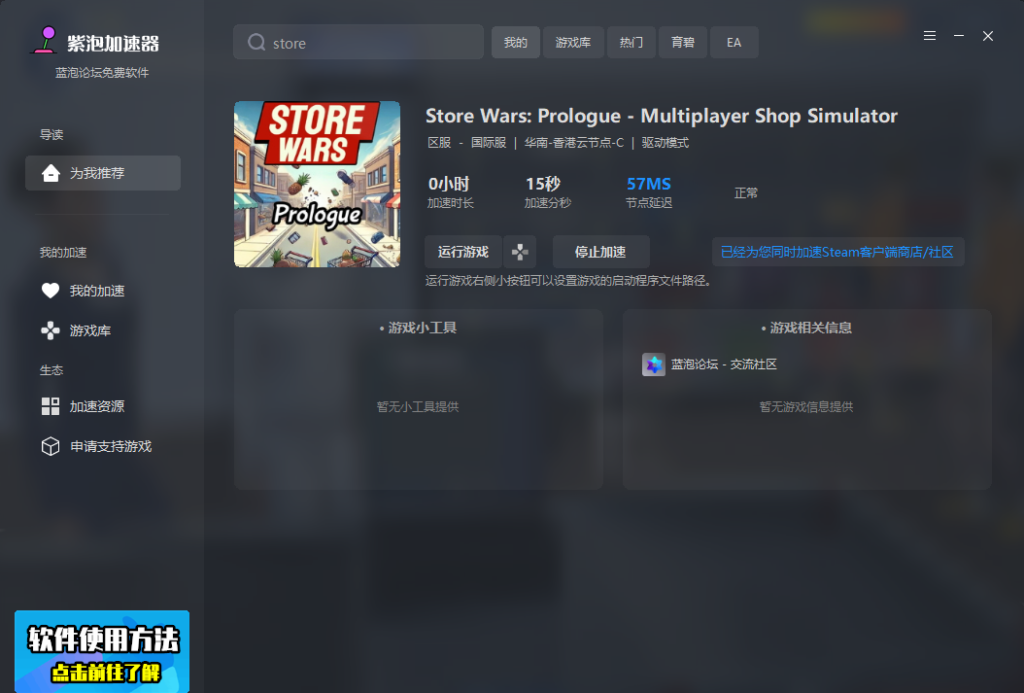
Task: Click the 0小时 acceleration duration value
Action: [449, 184]
